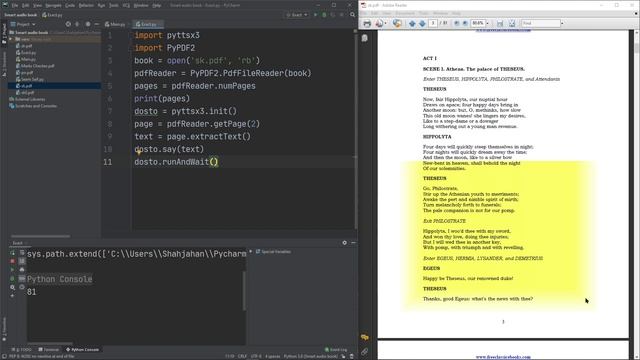This screenshot has width=640, height=360.
Task: Select Scratches and Consoles in project tree
Action: [x=33, y=106]
